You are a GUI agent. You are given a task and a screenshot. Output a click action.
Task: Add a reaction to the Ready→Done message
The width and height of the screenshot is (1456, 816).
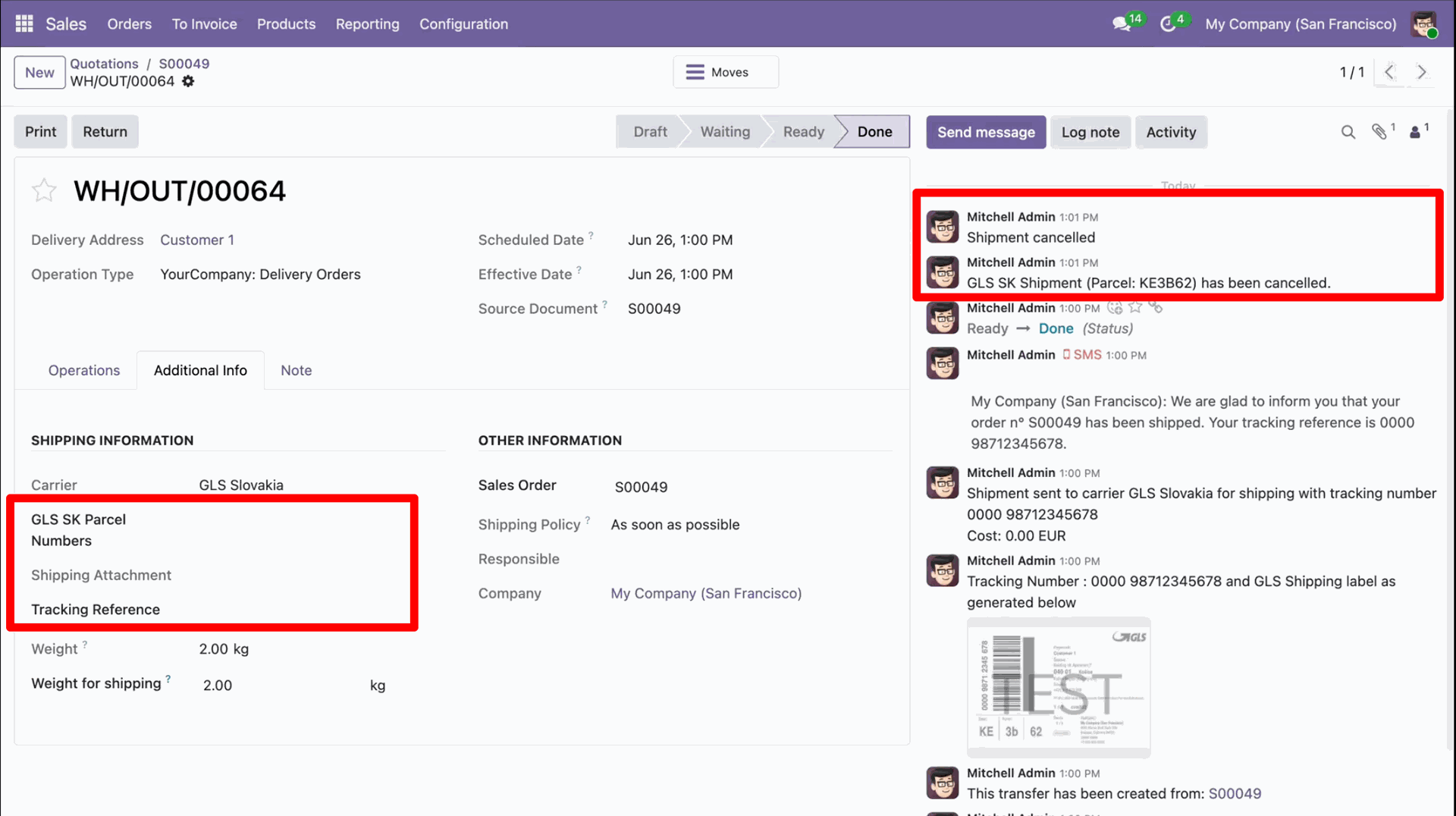1115,307
